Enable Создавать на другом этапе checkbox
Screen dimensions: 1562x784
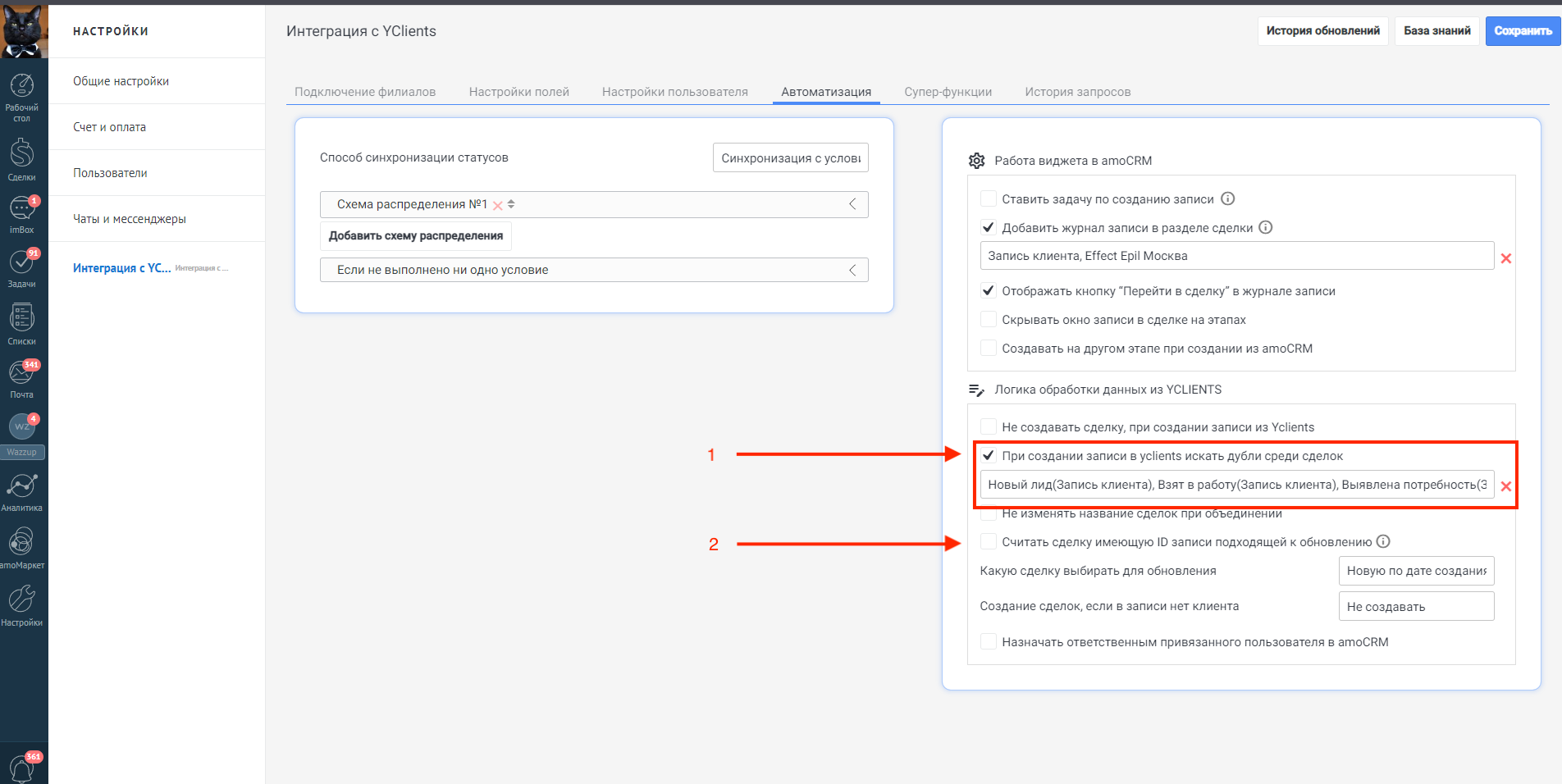(989, 348)
